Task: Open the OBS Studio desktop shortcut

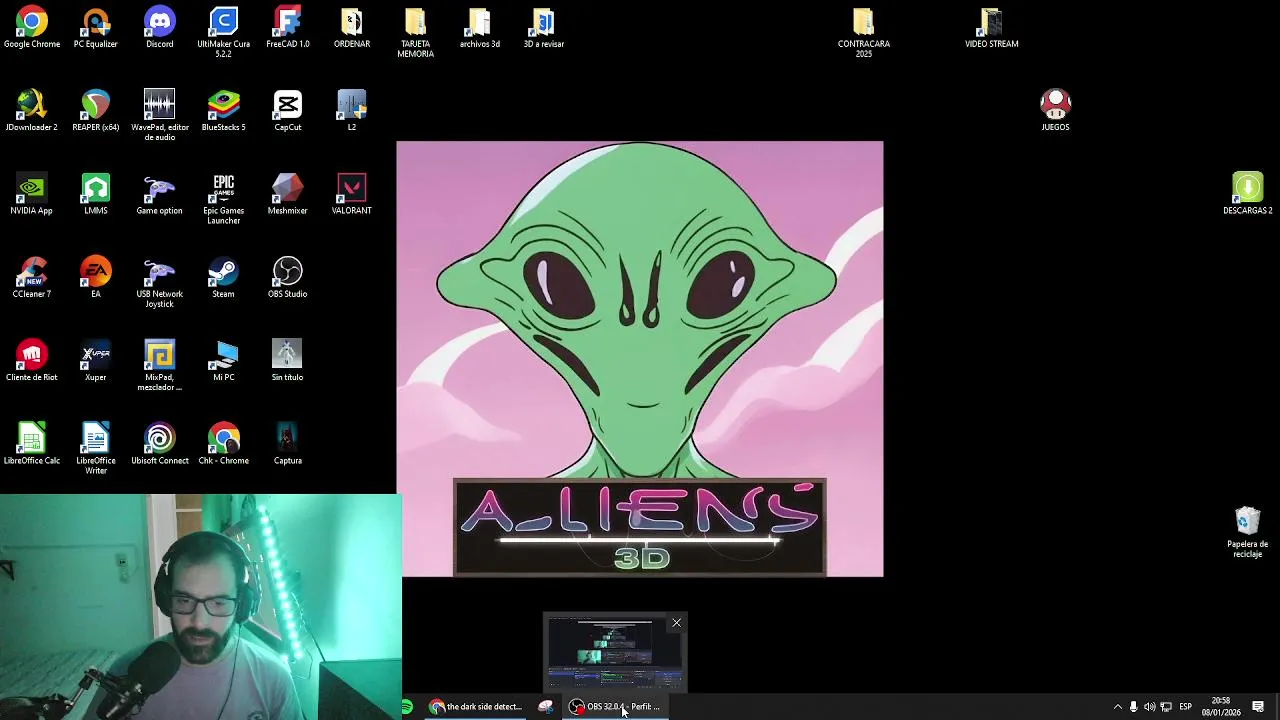Action: coord(287,278)
